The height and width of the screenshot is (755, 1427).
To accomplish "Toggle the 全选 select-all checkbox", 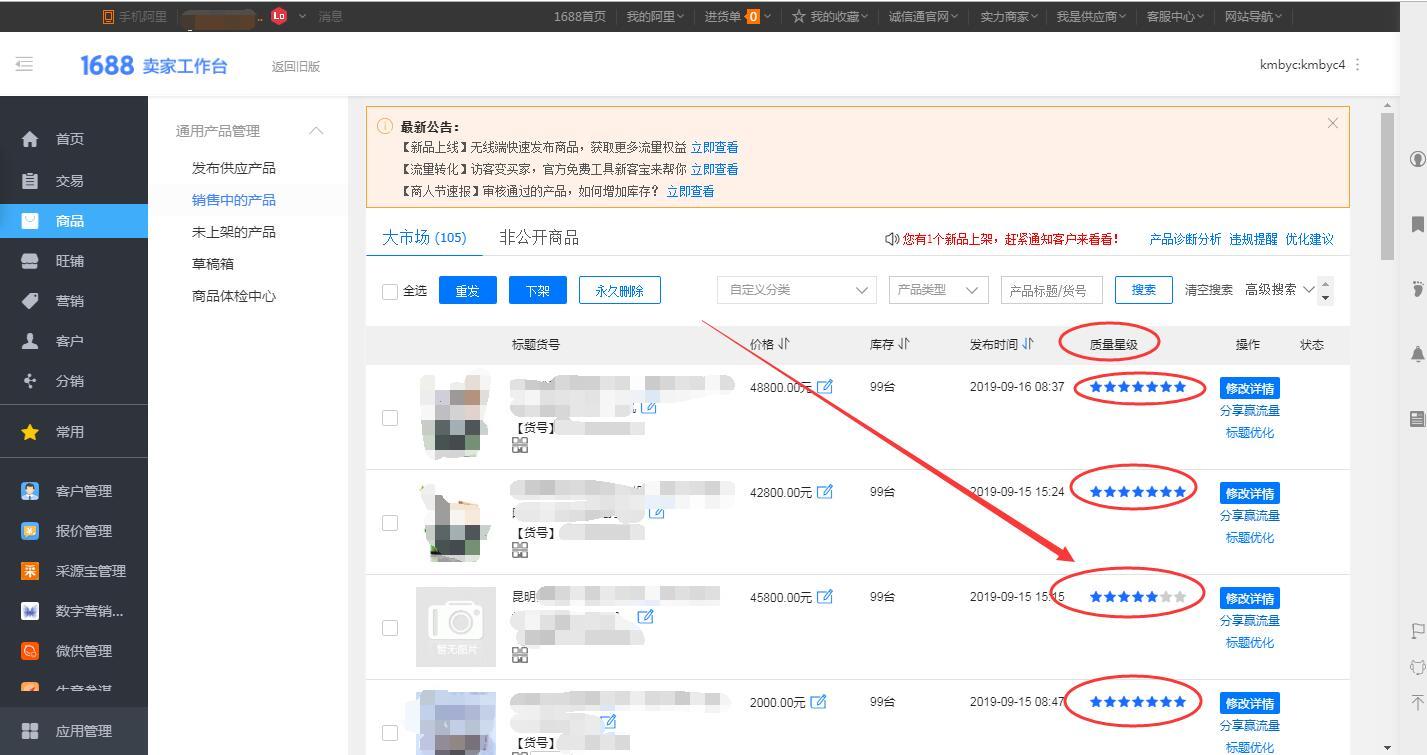I will pos(389,291).
